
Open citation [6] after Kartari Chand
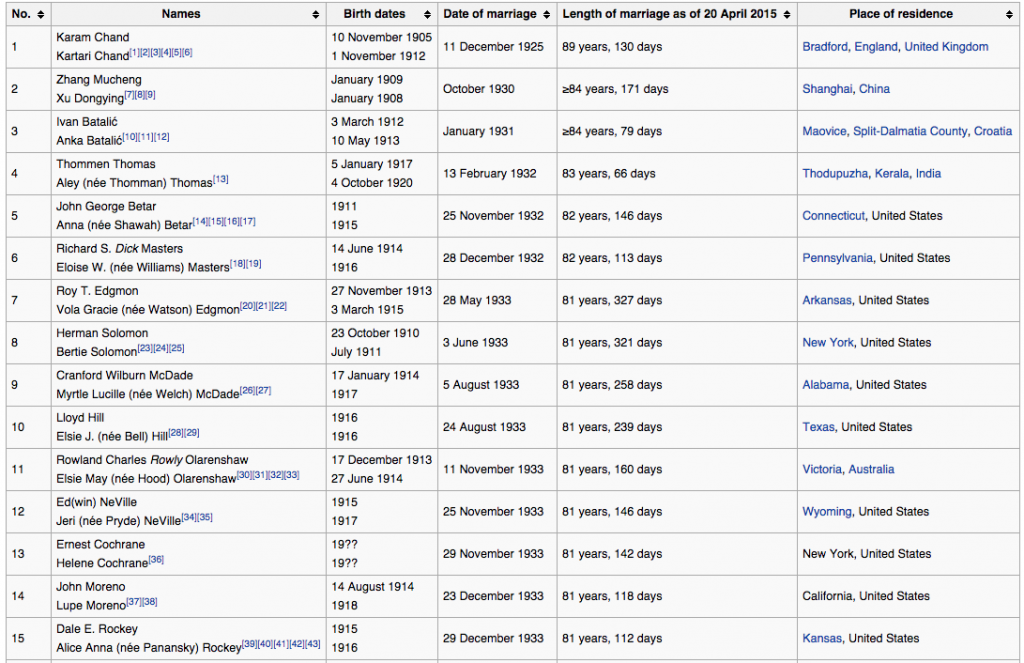point(187,52)
